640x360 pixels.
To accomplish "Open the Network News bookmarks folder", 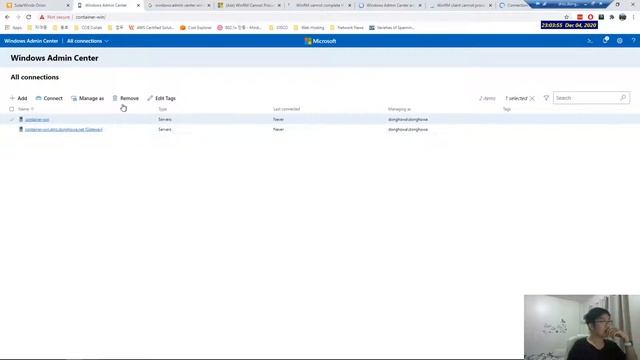I will coord(347,28).
